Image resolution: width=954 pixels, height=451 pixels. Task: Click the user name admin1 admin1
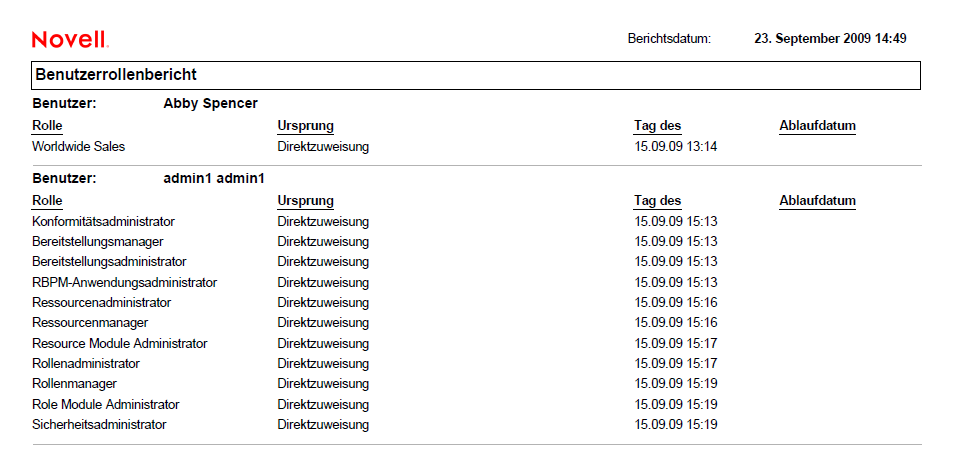pyautogui.click(x=213, y=178)
